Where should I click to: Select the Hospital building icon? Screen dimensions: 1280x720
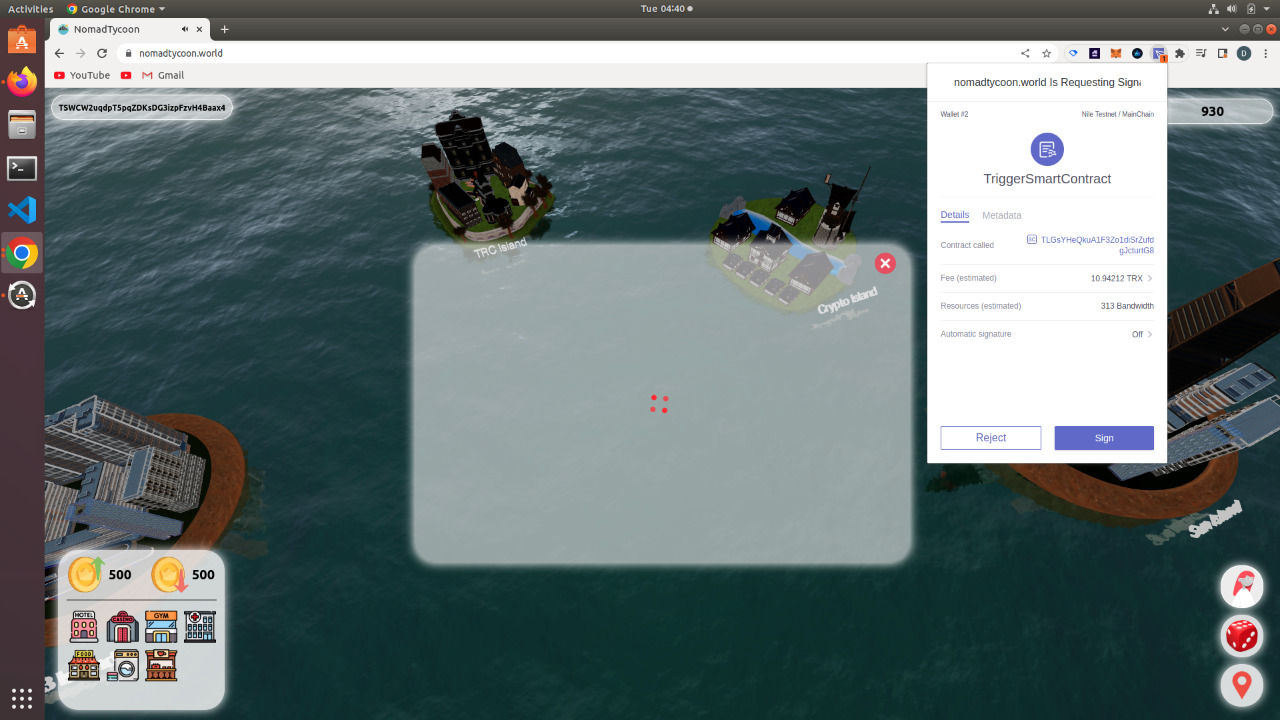[x=200, y=627]
